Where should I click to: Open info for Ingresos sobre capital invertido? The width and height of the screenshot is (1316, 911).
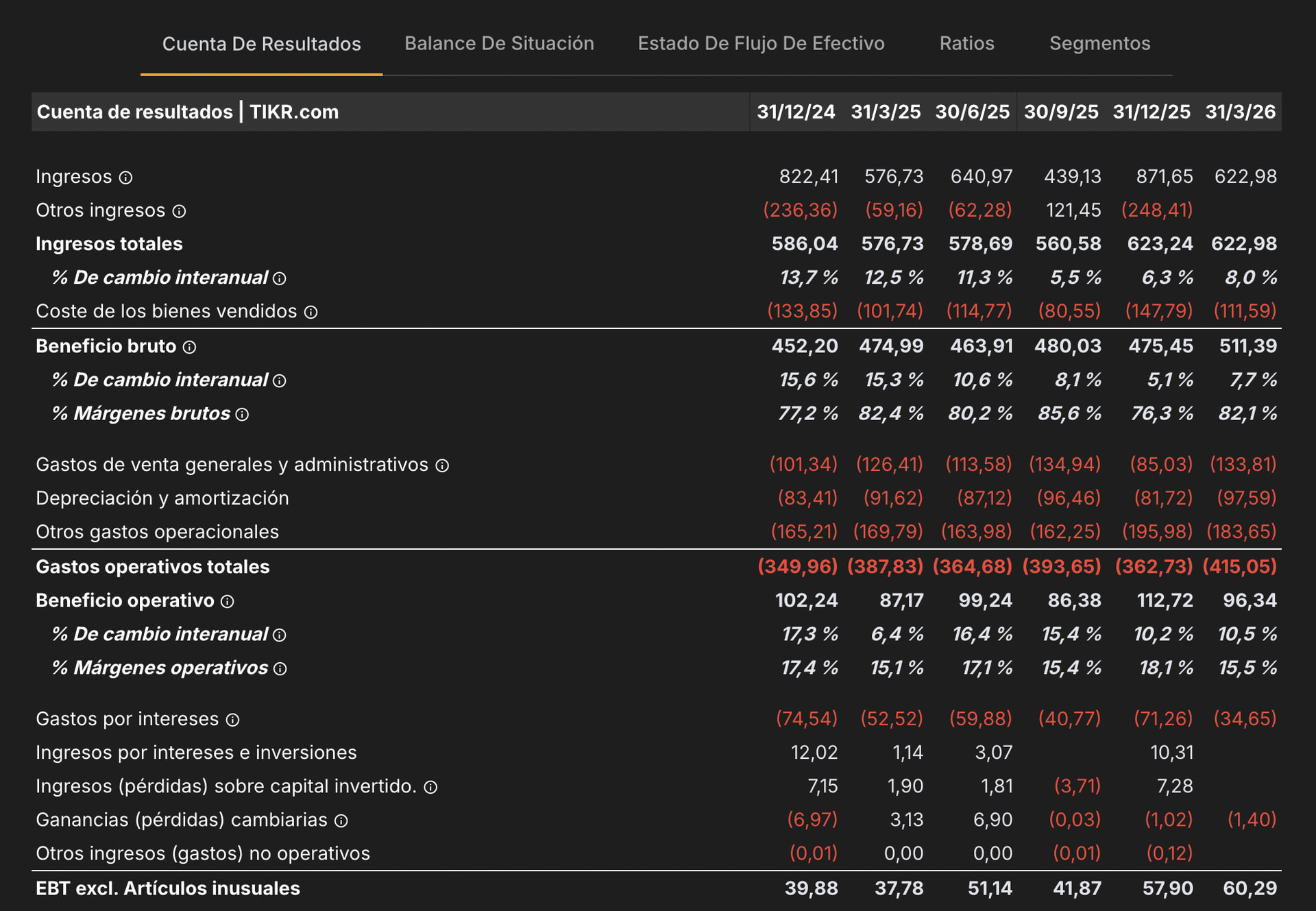click(430, 787)
